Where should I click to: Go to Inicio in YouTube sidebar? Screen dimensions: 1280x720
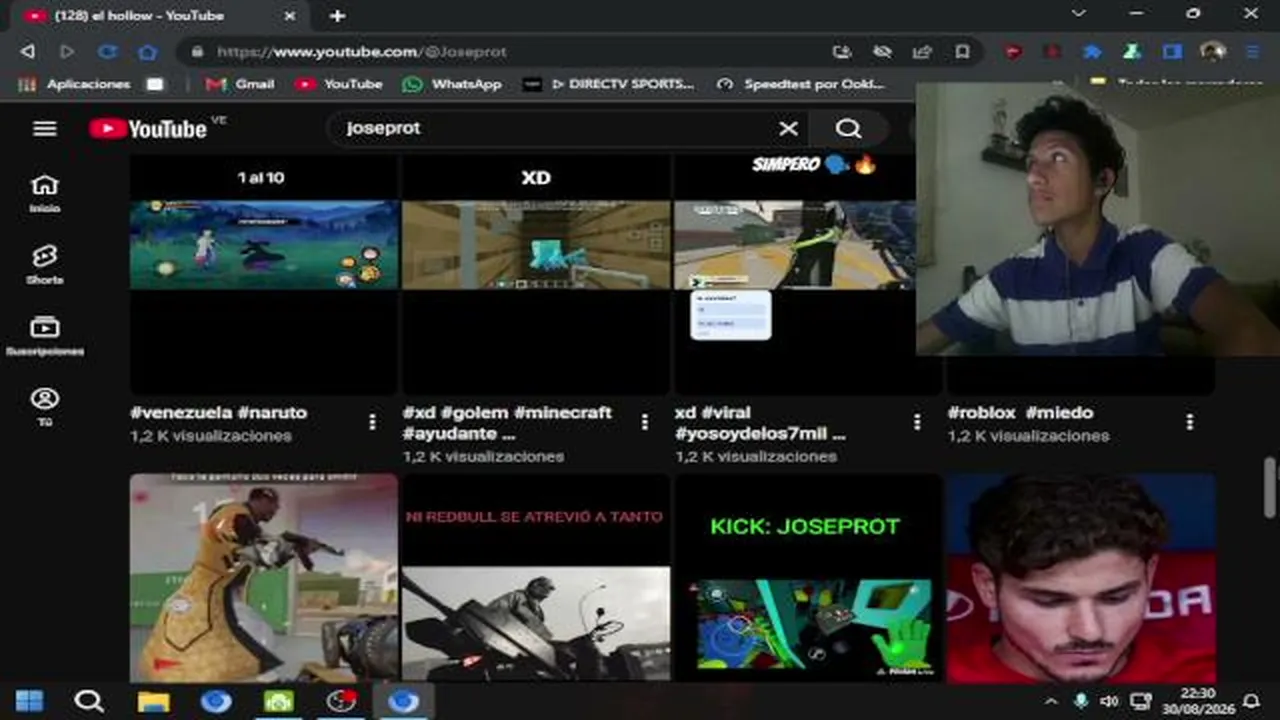[x=45, y=193]
